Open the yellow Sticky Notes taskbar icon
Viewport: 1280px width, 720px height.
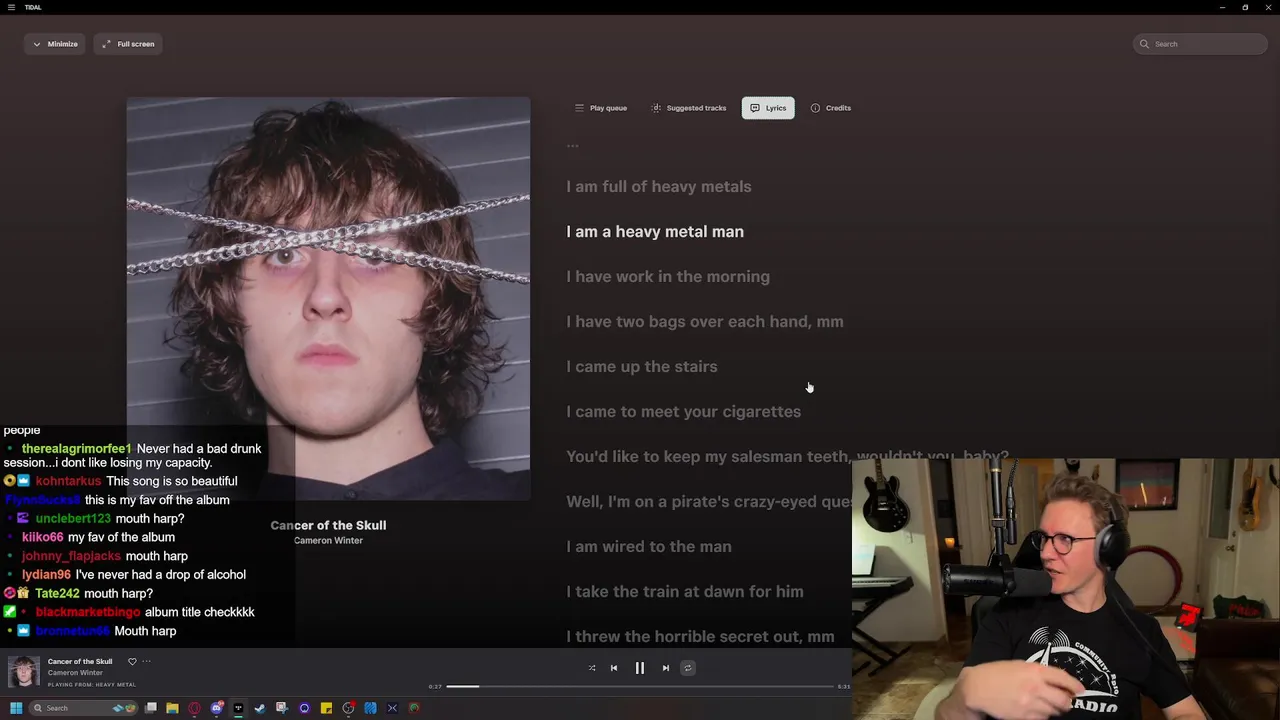click(x=326, y=708)
